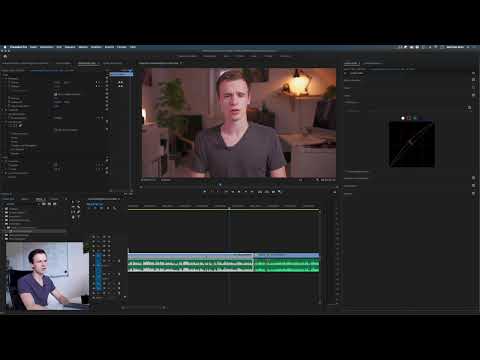Expand the Vignette section in Lumetri
This screenshot has height=360, width=480.
point(348,193)
